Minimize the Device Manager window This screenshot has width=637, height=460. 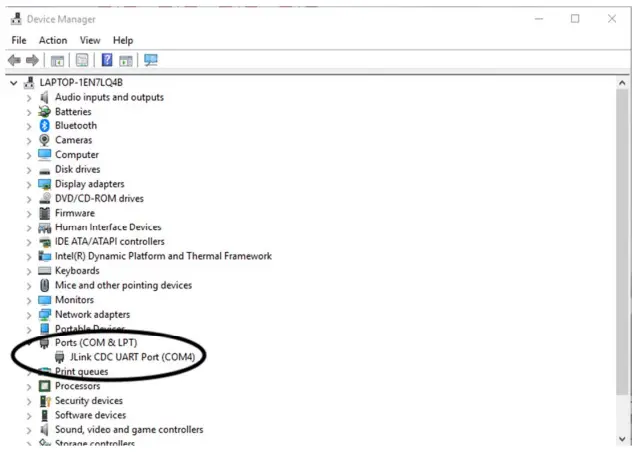tap(539, 19)
